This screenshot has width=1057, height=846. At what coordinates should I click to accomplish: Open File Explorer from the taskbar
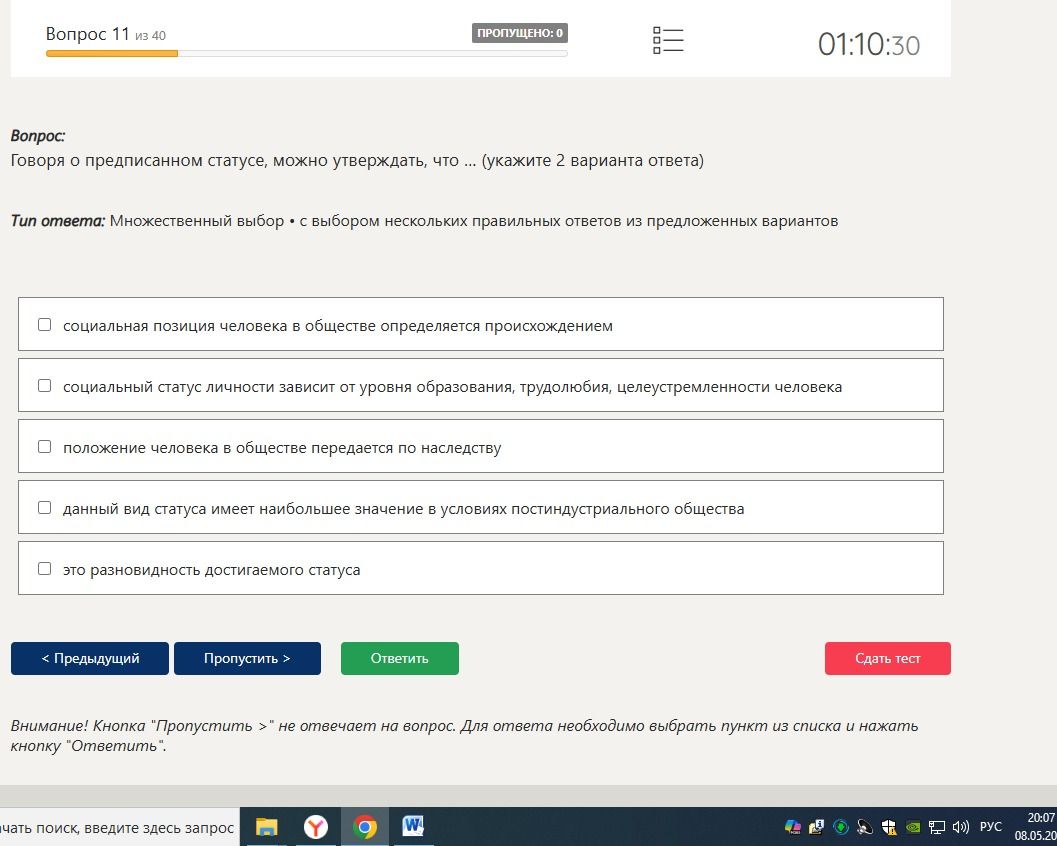coord(266,826)
